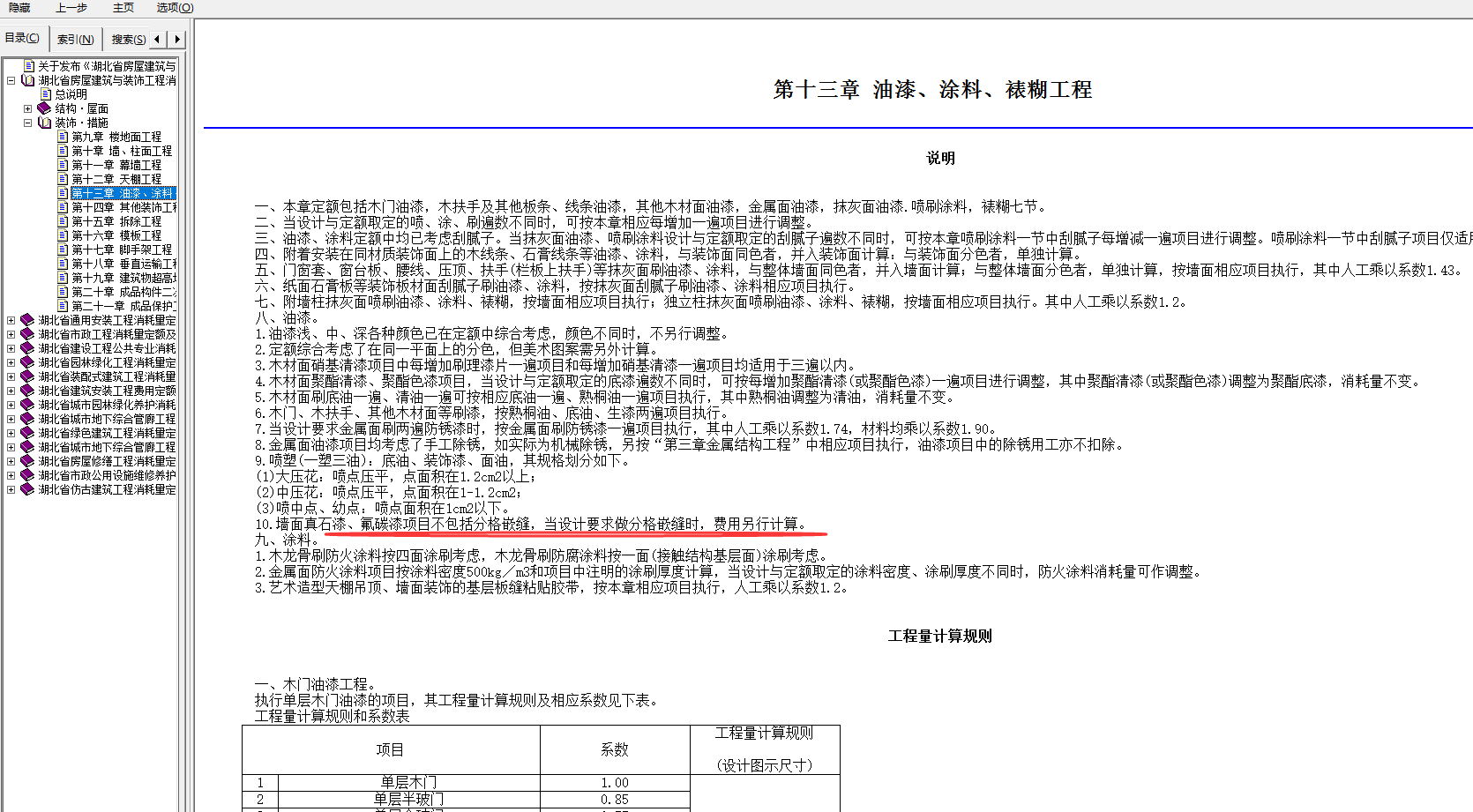
Task: Click the page icon of 第十章 墙、柱面工程
Action: pos(63,151)
